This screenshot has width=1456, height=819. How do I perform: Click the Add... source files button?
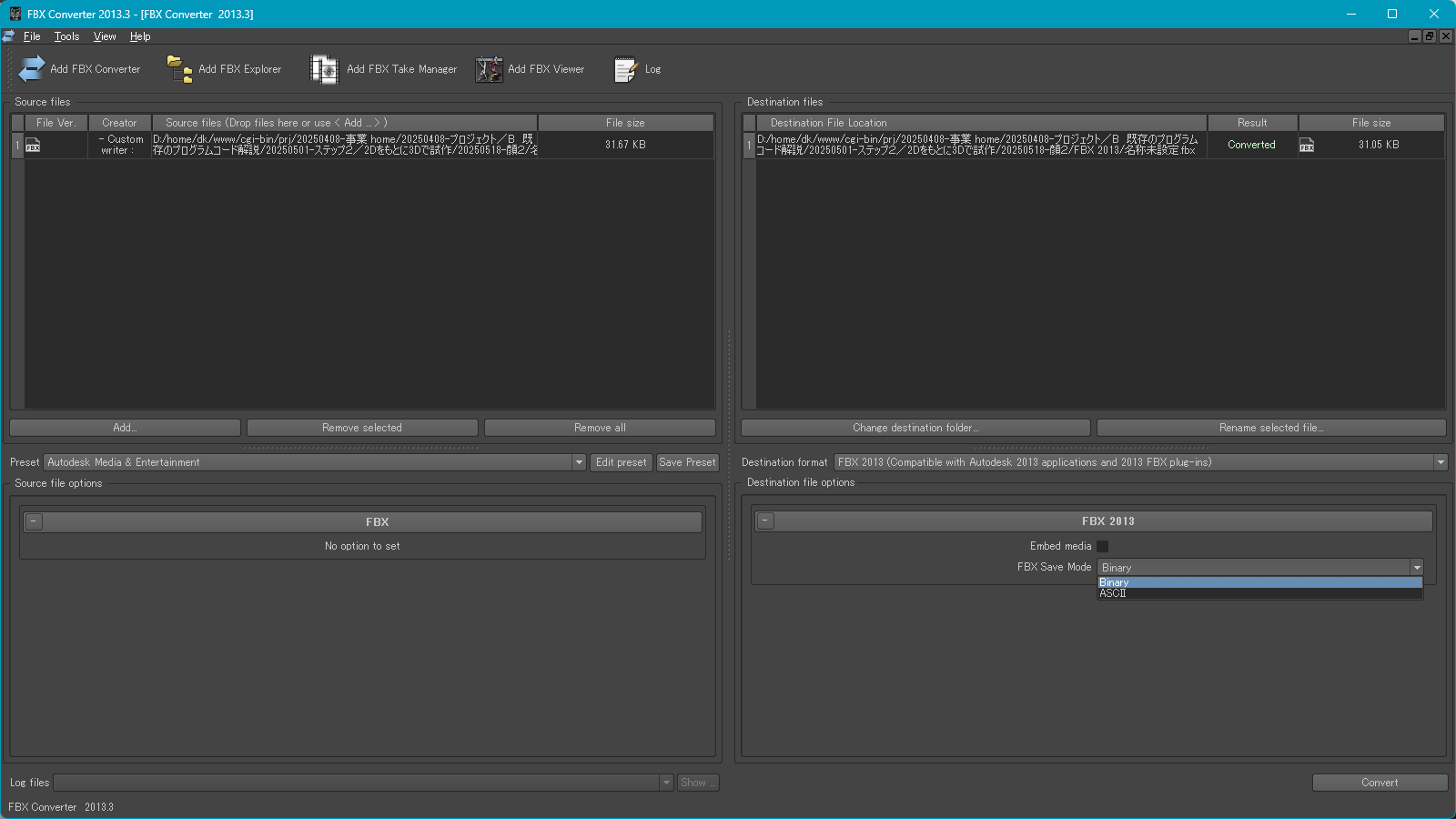click(125, 428)
